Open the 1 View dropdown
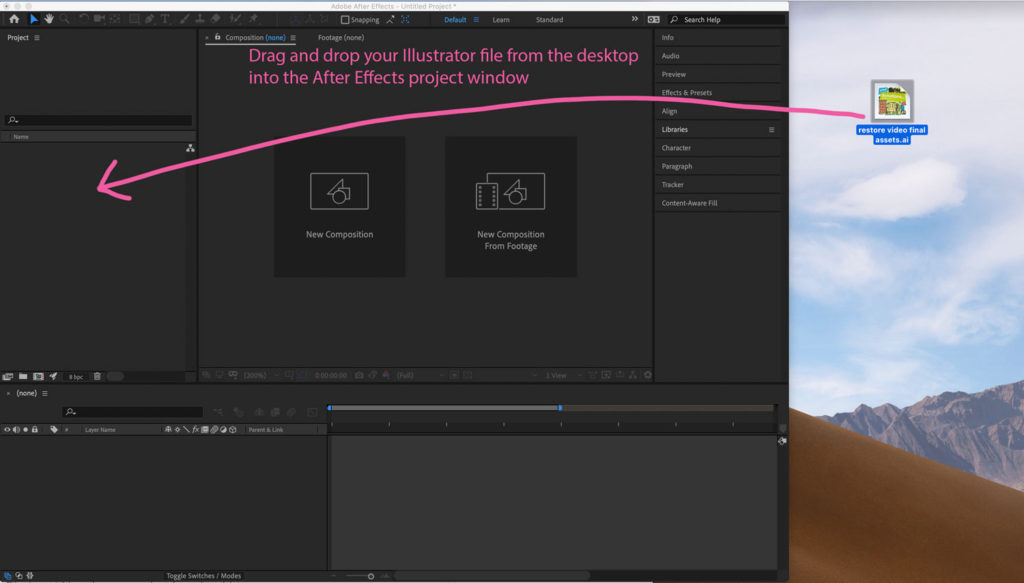This screenshot has height=583, width=1024. click(556, 375)
